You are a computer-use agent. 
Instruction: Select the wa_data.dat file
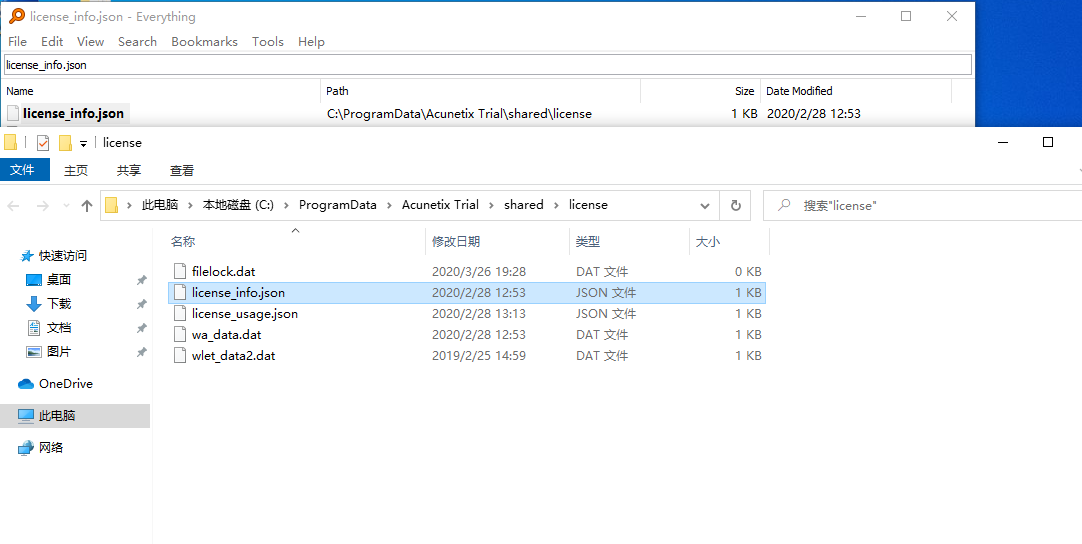[226, 335]
